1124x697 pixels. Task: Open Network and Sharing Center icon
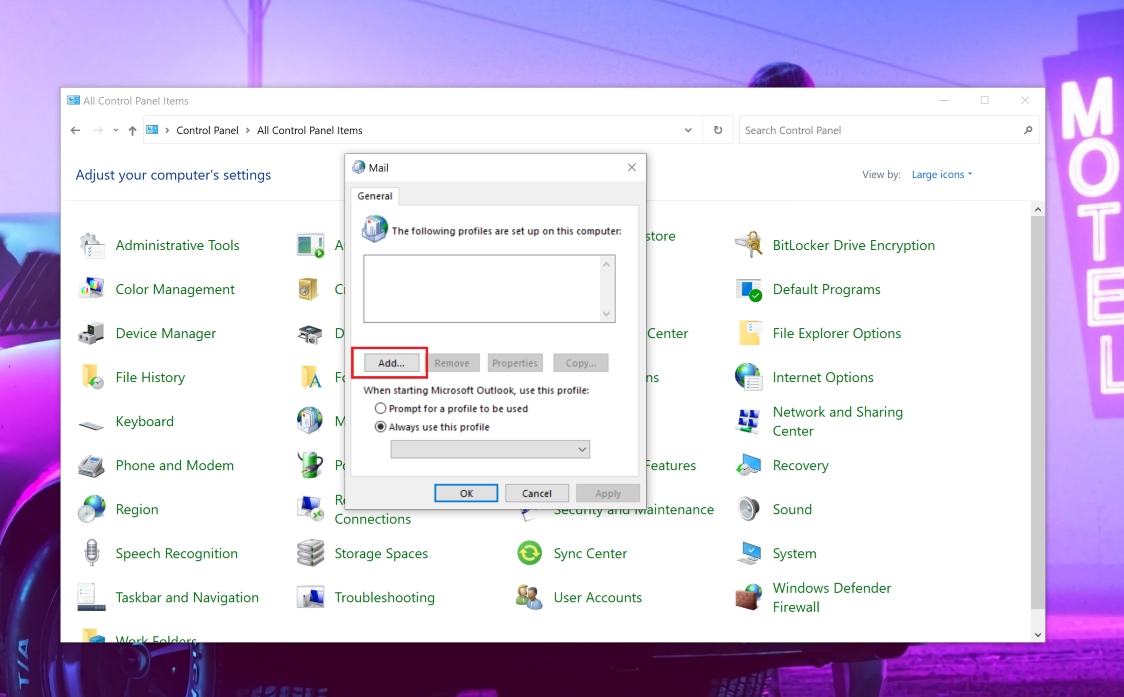[x=749, y=421]
